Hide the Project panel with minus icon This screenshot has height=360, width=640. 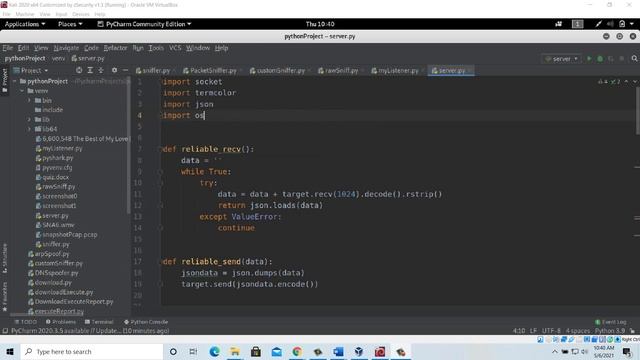[x=125, y=70]
